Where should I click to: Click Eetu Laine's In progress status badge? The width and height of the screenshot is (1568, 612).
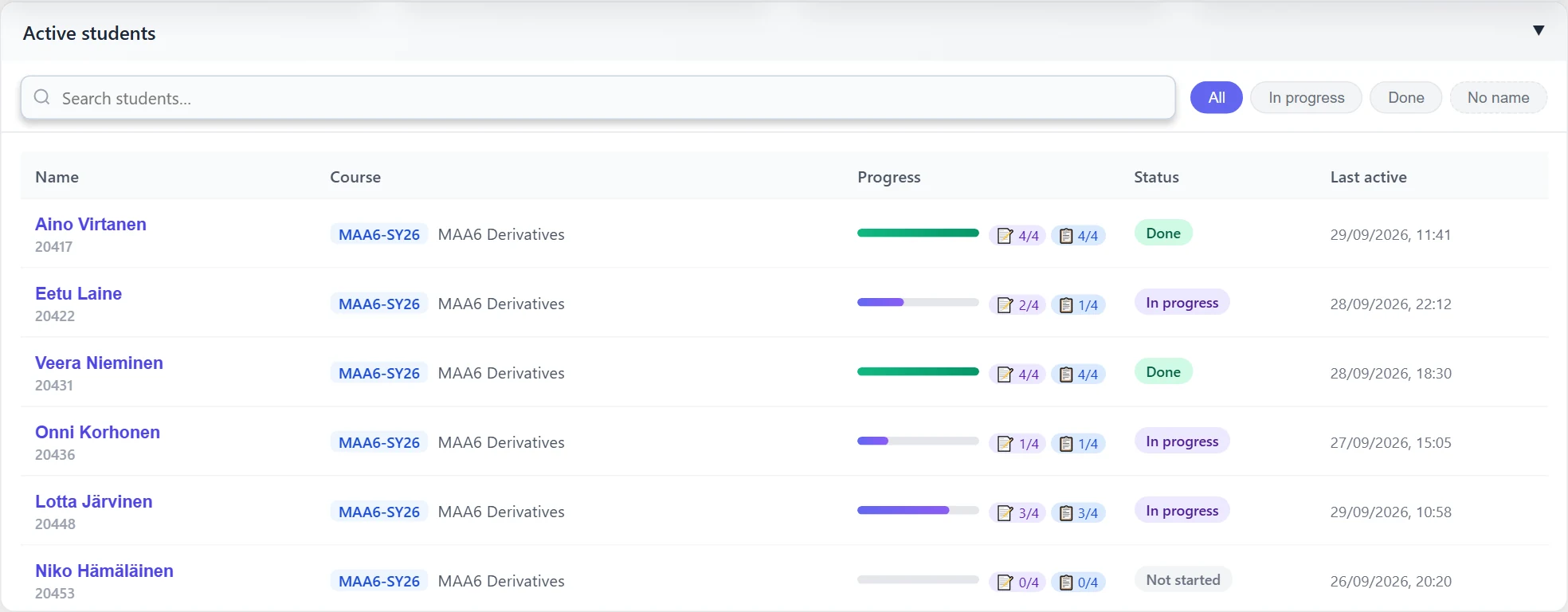pos(1182,302)
